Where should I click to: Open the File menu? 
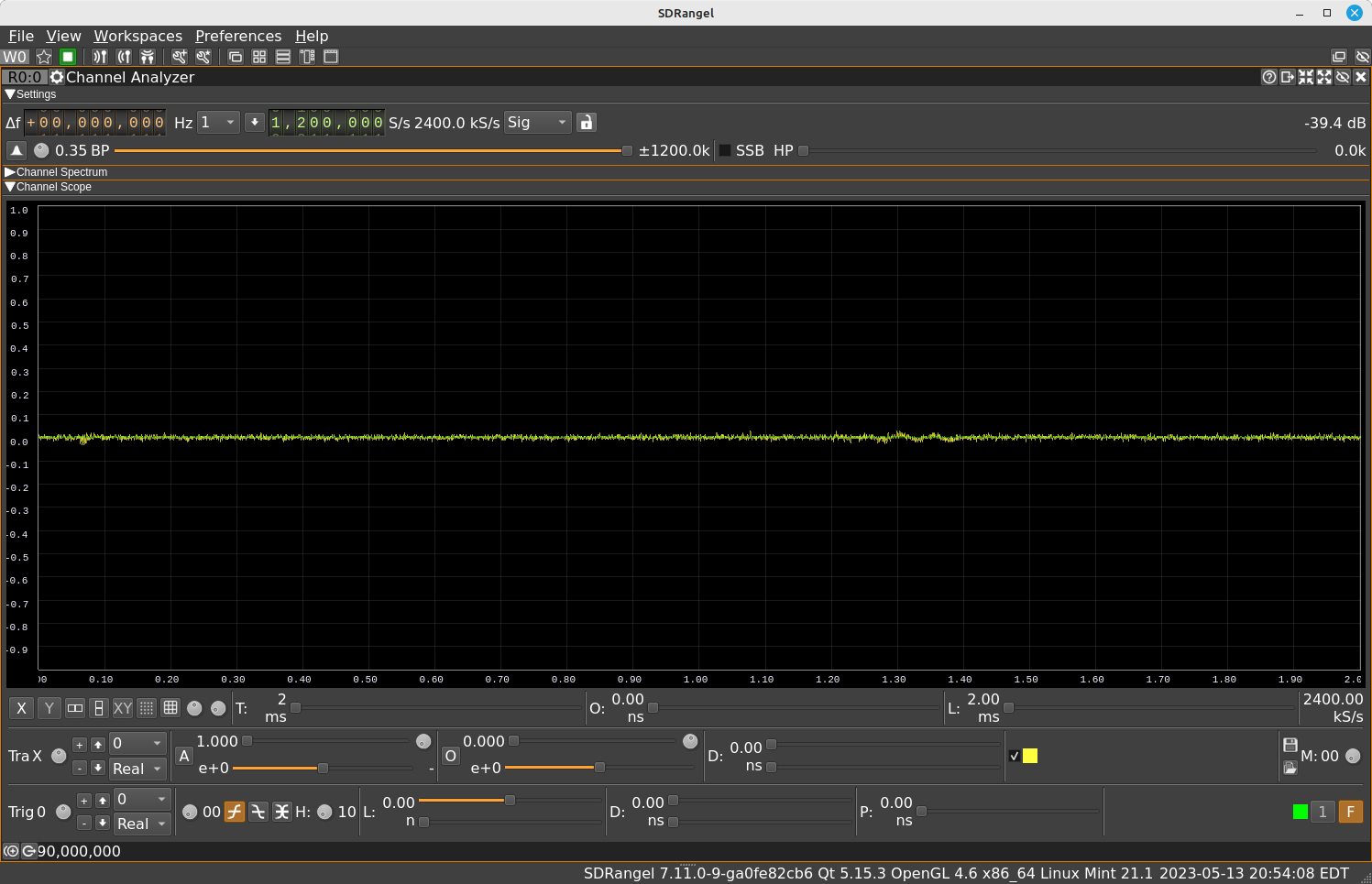coord(21,36)
